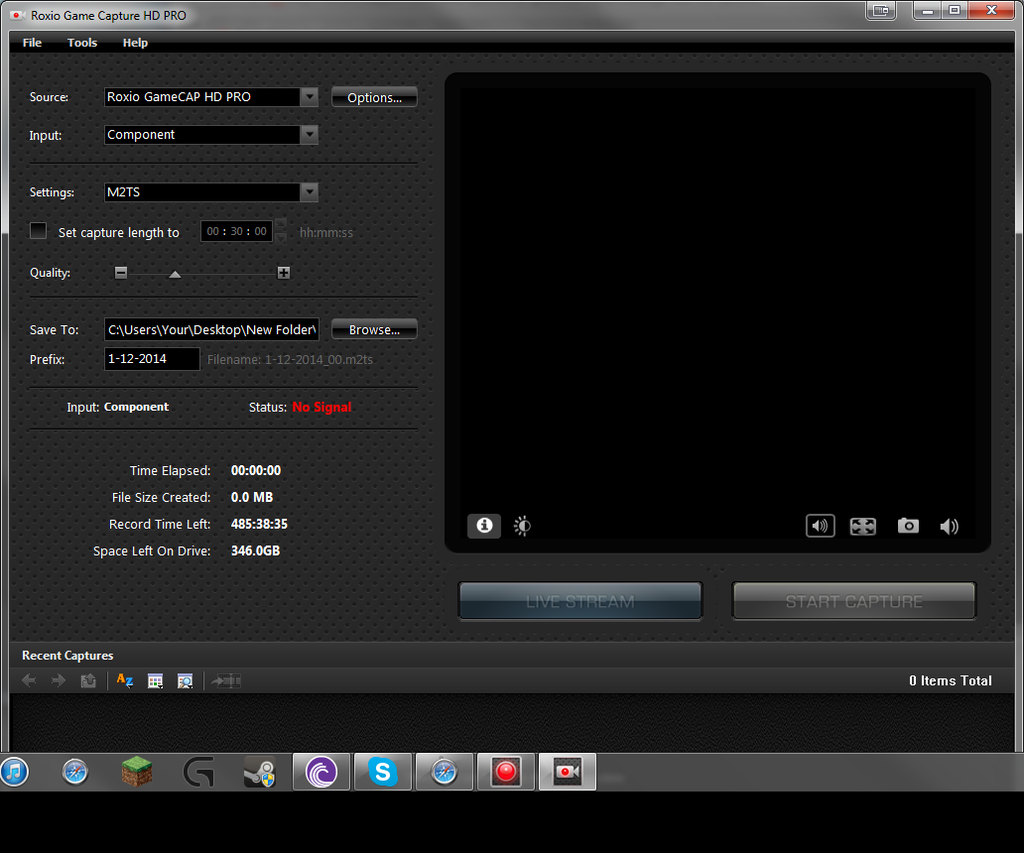
Task: Switch preview to fullscreen mode
Action: point(863,526)
